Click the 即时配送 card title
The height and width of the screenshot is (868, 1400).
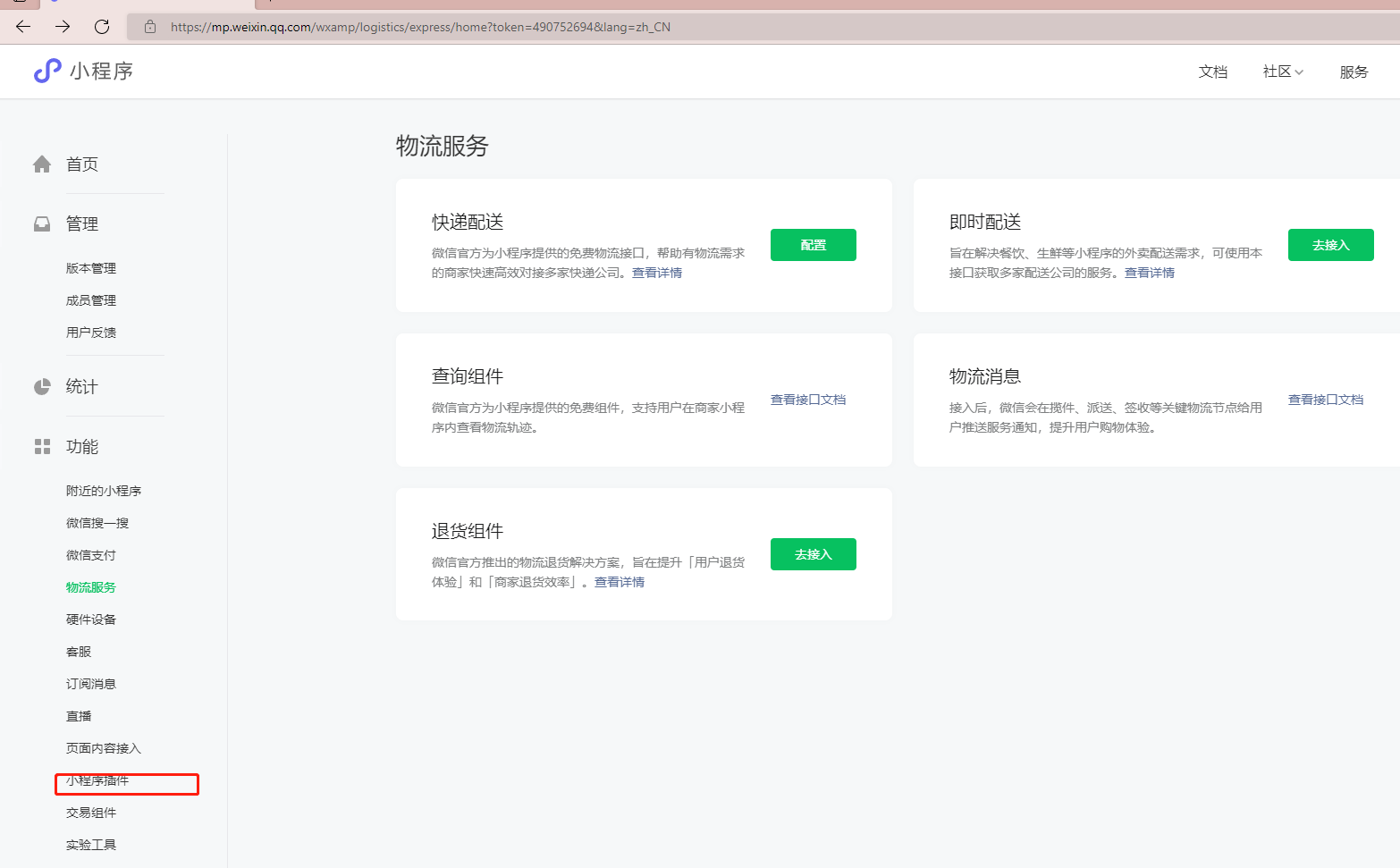(x=985, y=222)
